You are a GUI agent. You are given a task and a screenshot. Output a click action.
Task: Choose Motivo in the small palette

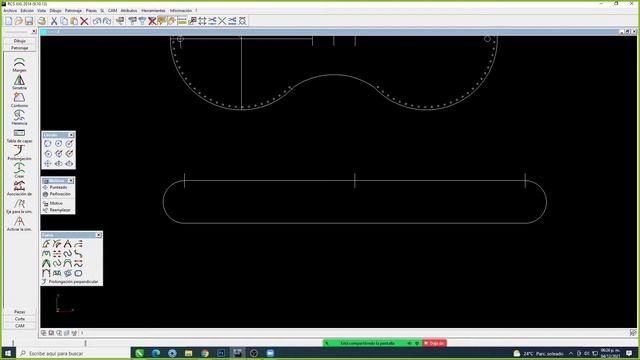53,203
